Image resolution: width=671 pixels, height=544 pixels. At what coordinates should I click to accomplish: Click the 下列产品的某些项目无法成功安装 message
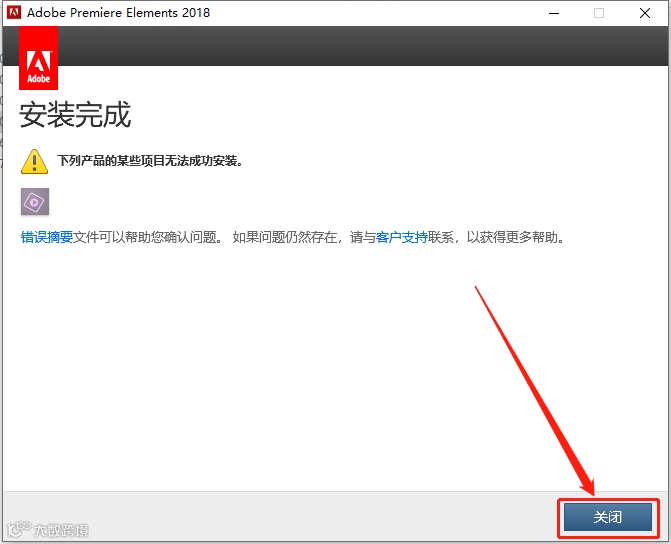150,161
